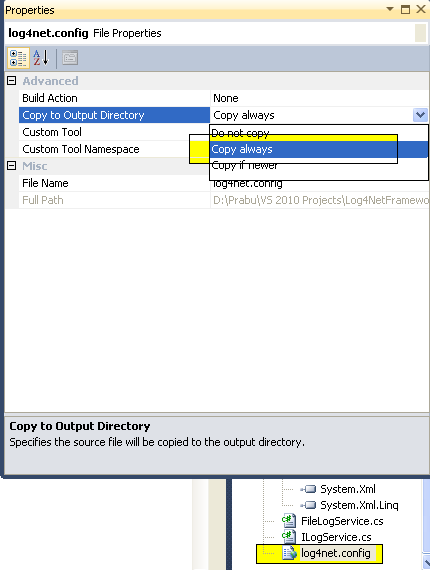Click the FileLogService.cs C# file icon
The width and height of the screenshot is (430, 570).
289,521
